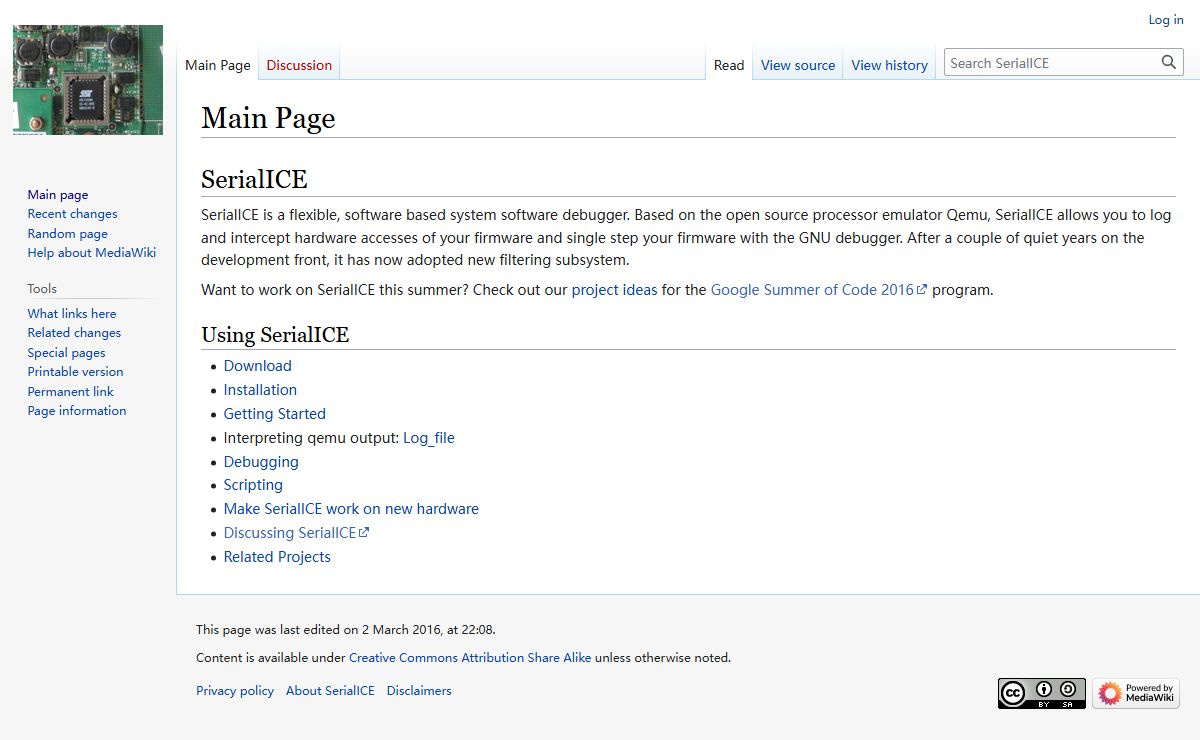Open the Debugging link
Image resolution: width=1200 pixels, height=740 pixels.
click(261, 462)
